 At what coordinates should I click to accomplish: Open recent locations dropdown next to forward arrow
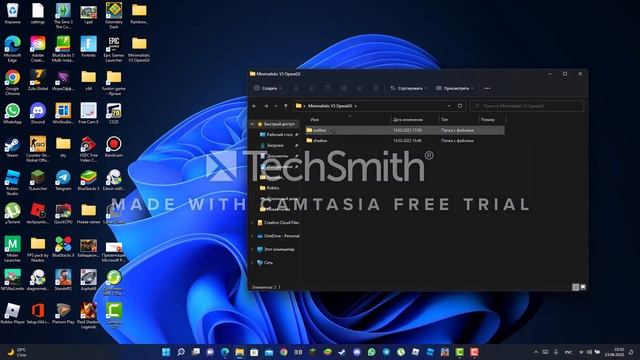point(276,106)
